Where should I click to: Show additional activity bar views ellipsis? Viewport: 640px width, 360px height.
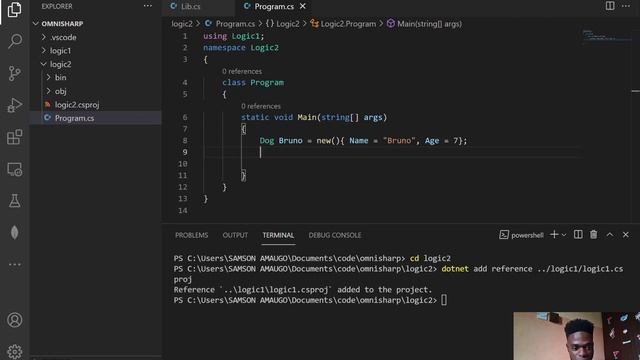tap(15, 264)
